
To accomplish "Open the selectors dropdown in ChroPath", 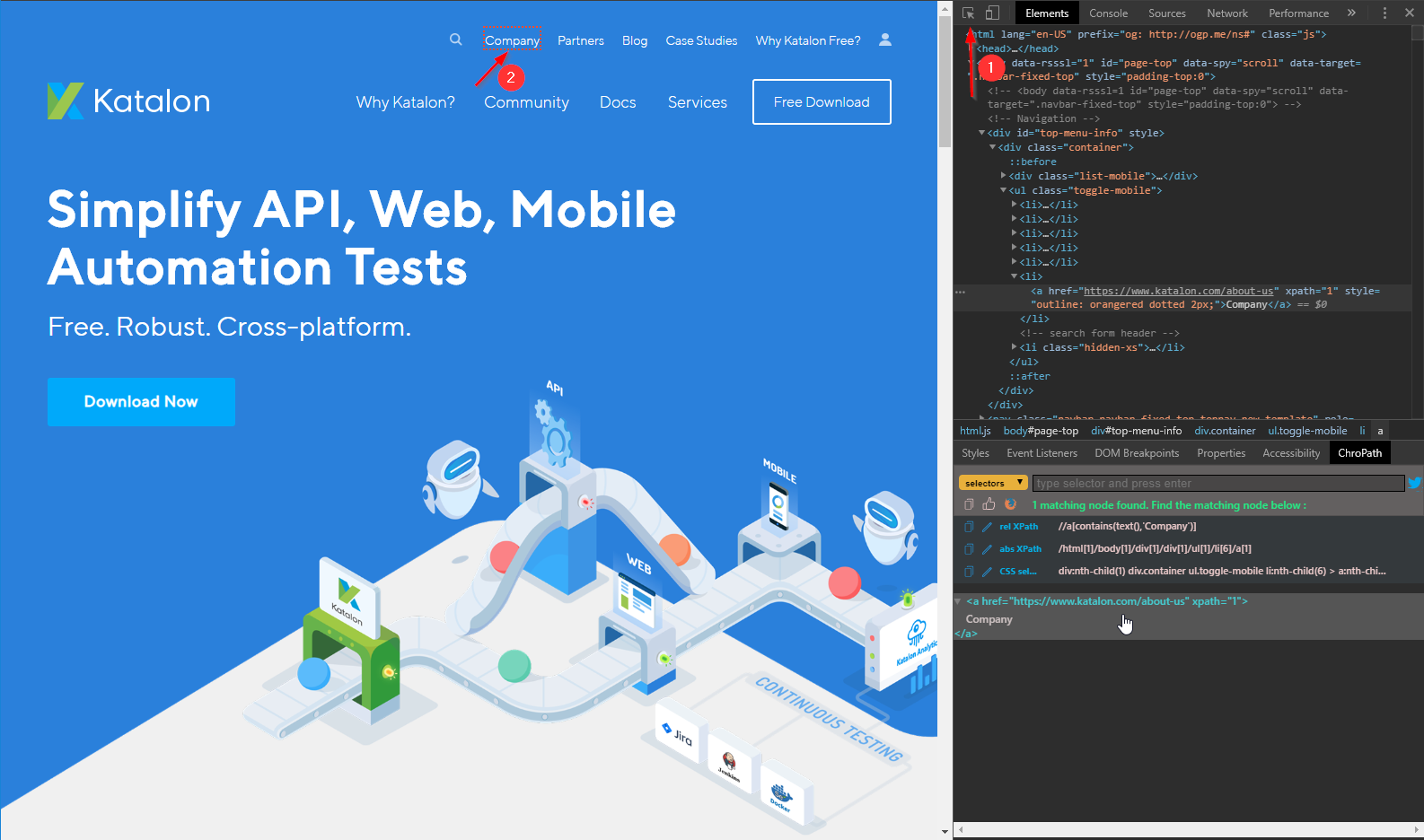I will coord(992,483).
